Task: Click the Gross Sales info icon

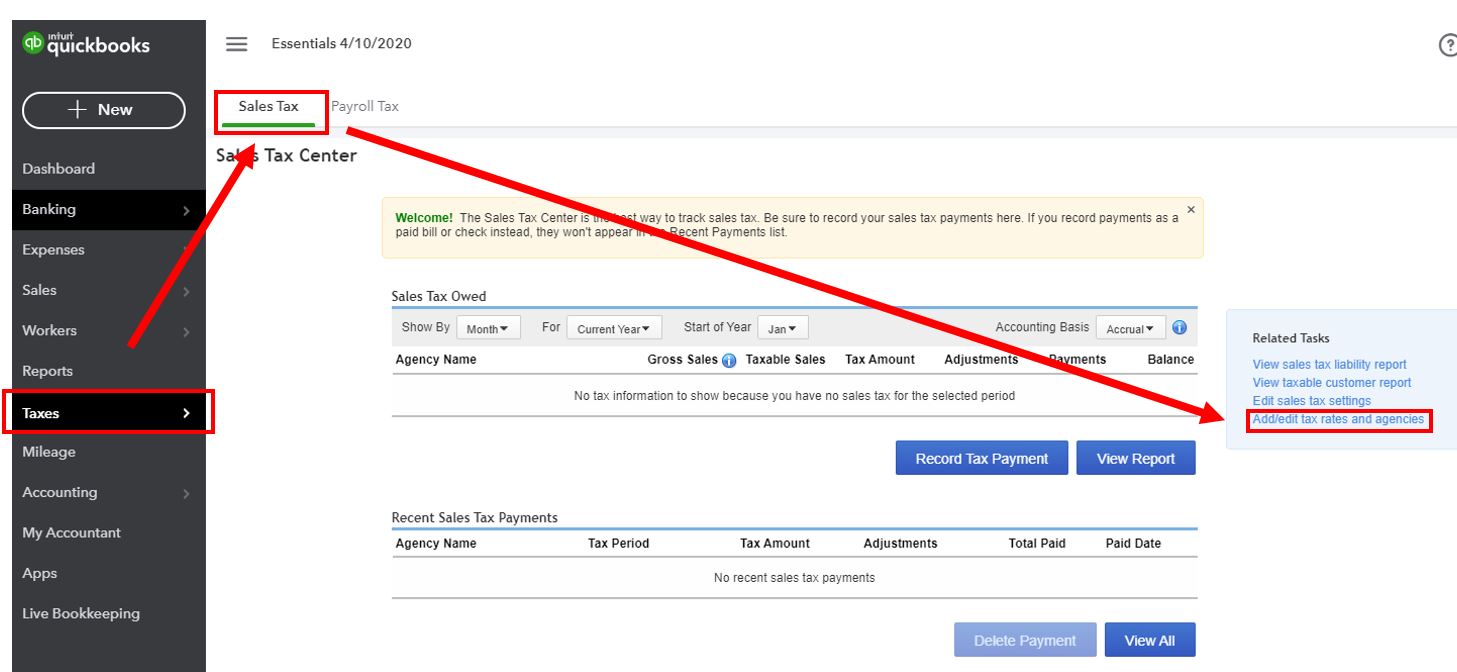Action: pos(729,360)
